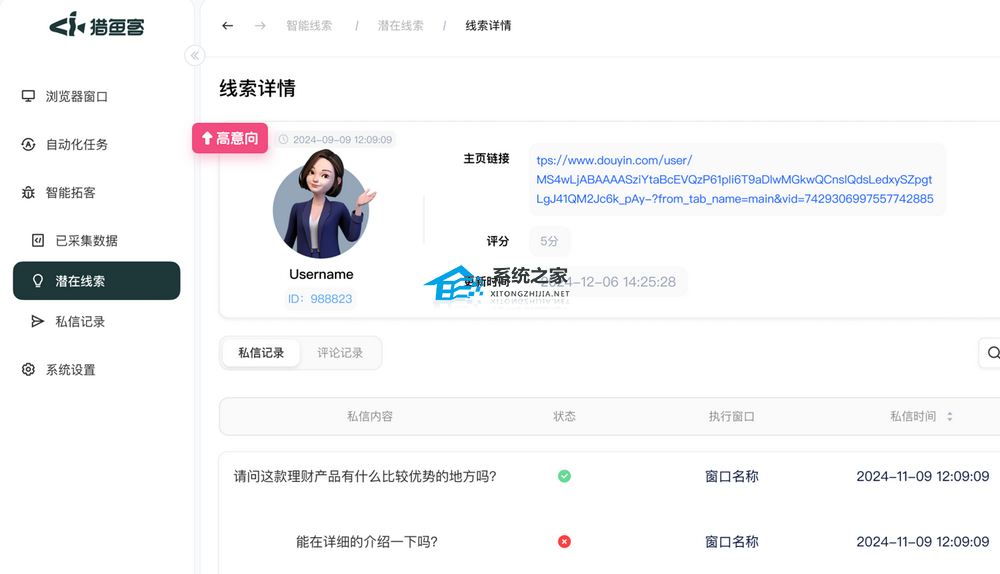Viewport: 1000px width, 574px height.
Task: Click the red failed status icon
Action: (x=564, y=541)
